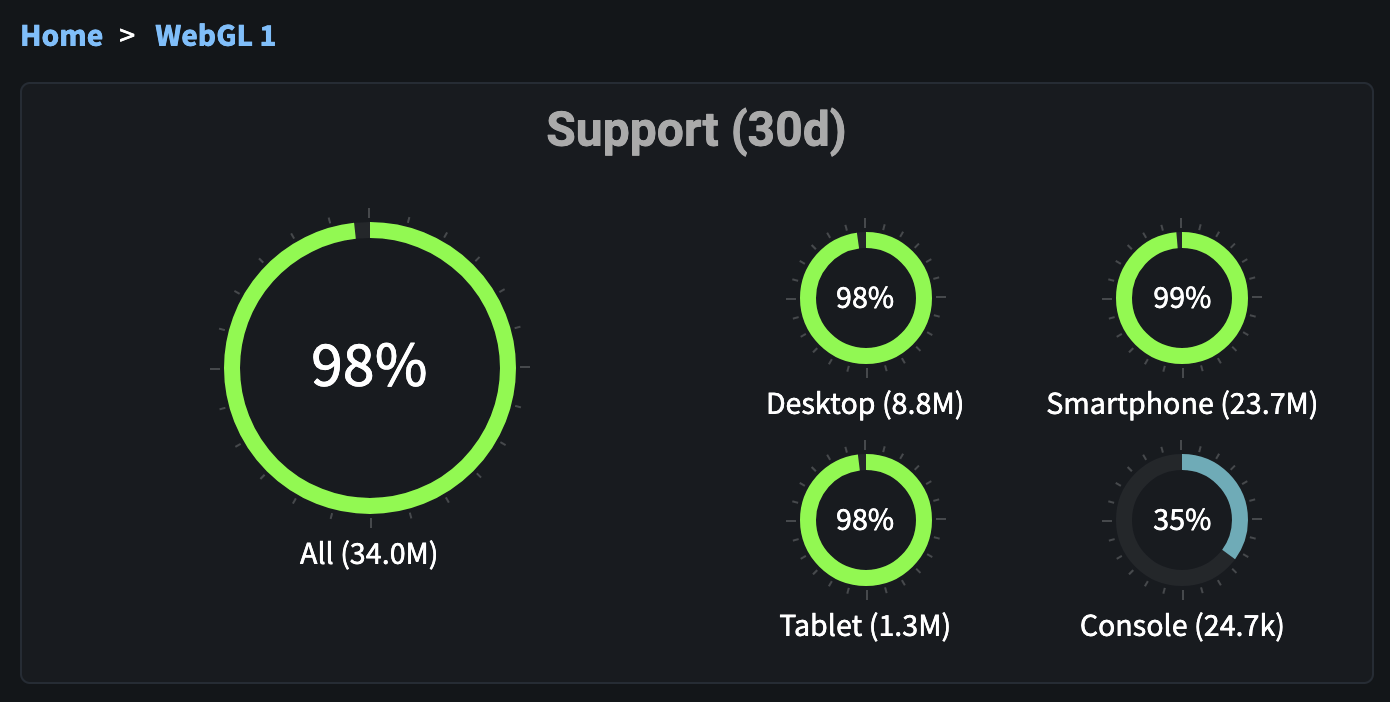Click the All (34.0M) label
1390x702 pixels.
coord(369,554)
